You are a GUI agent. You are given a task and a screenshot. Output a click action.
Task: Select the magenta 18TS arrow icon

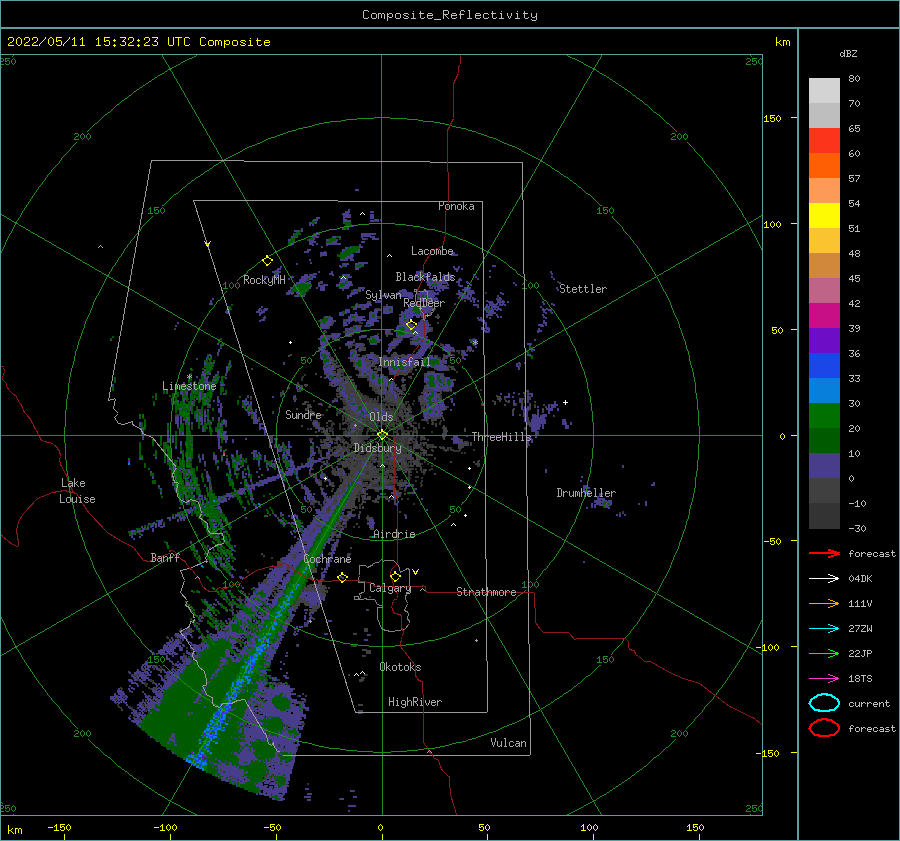coord(824,678)
